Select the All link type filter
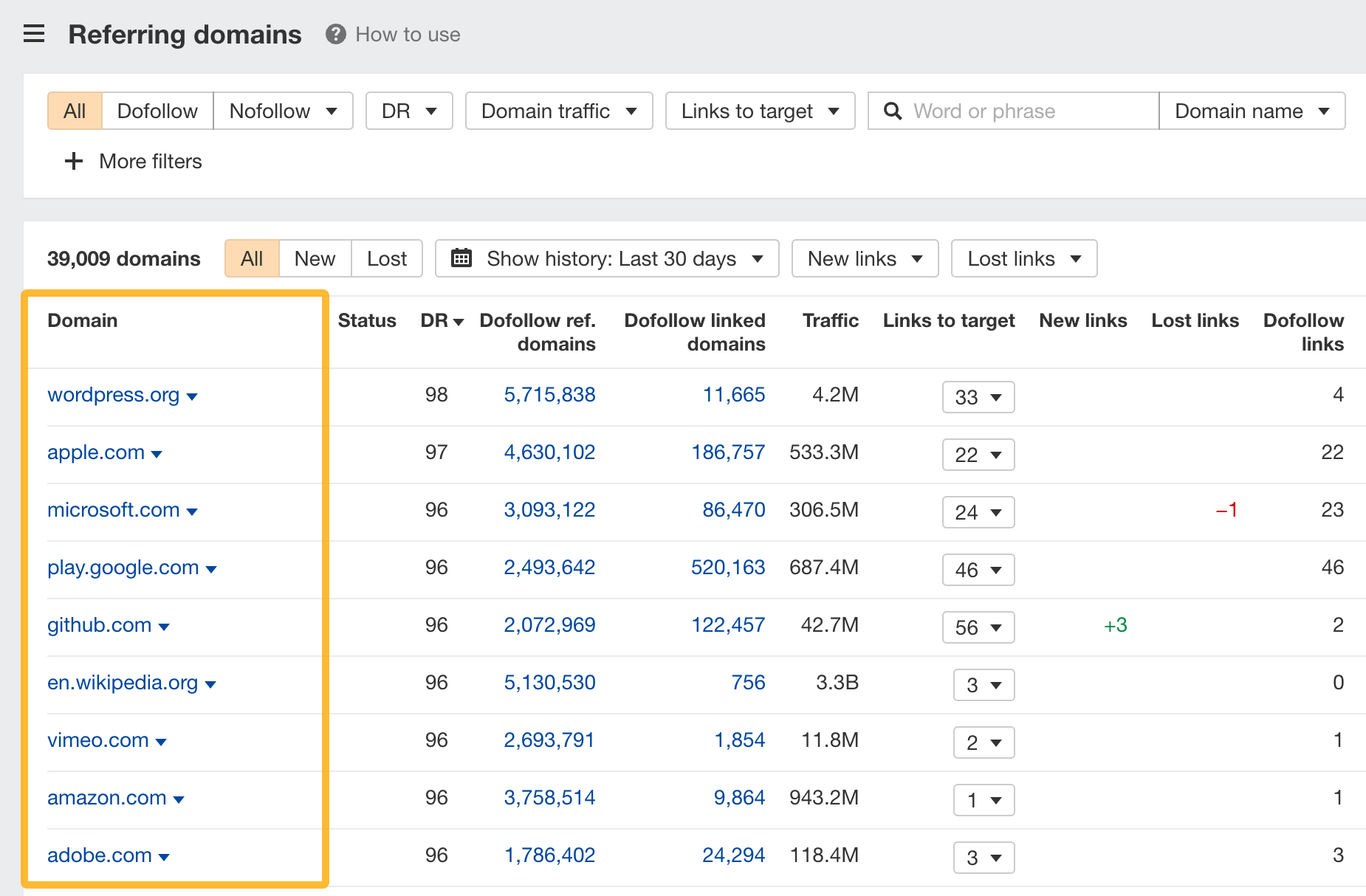 tap(75, 111)
